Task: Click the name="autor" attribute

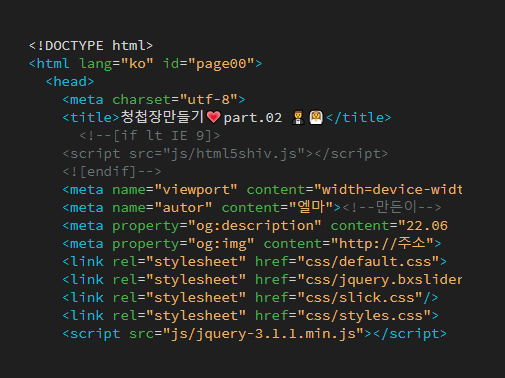Action: click(162, 208)
